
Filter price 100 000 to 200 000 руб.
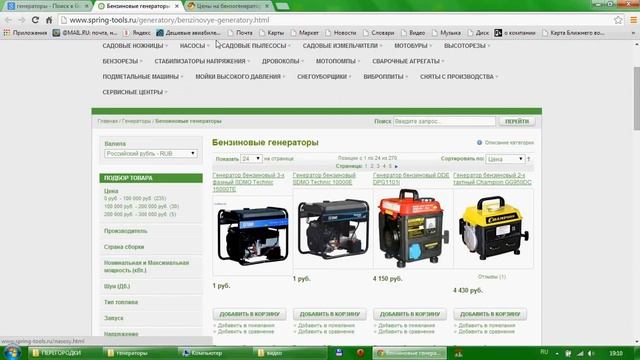coord(141,207)
